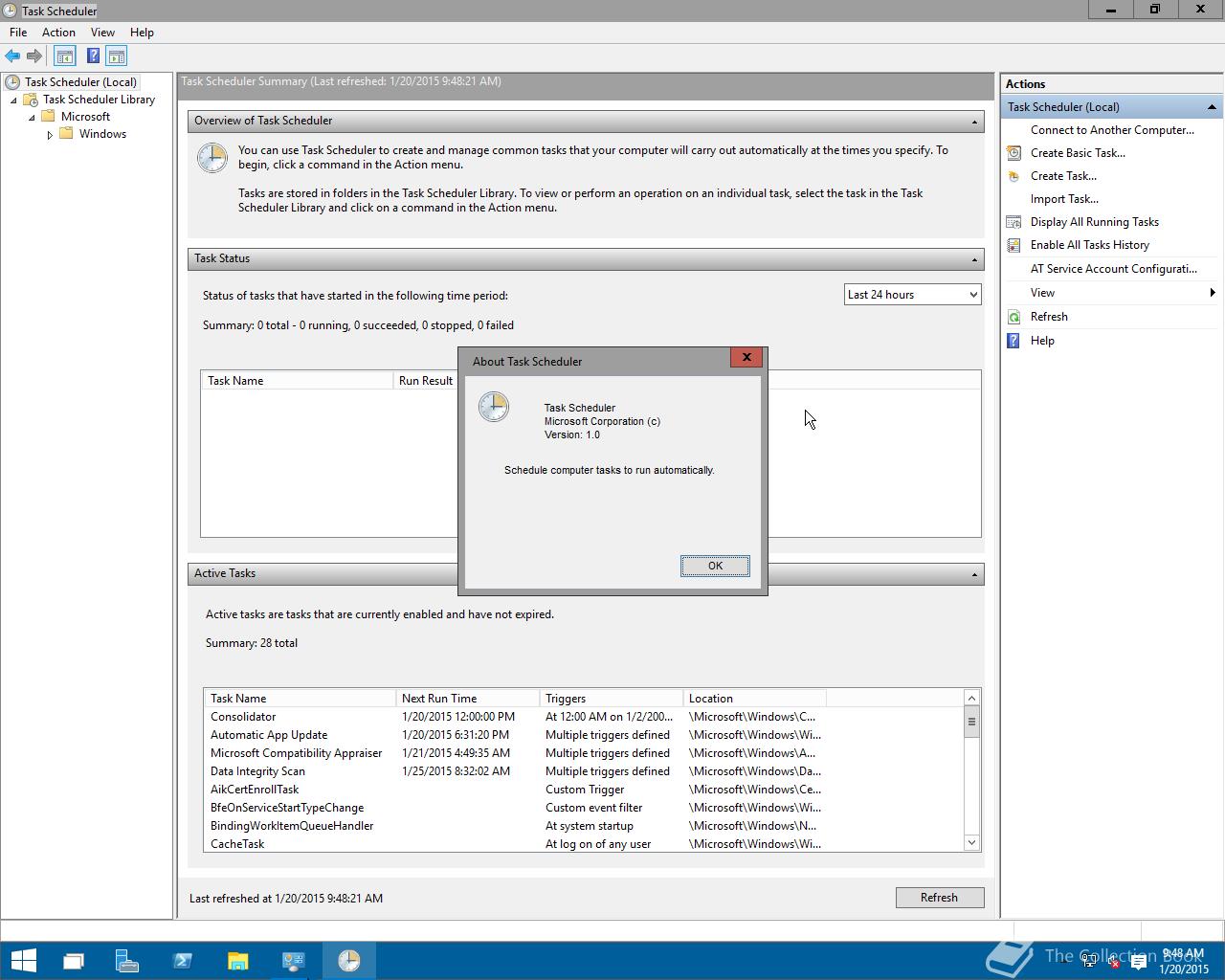Viewport: 1225px width, 980px height.
Task: Click Connect to Another Computer action
Action: [x=1112, y=130]
